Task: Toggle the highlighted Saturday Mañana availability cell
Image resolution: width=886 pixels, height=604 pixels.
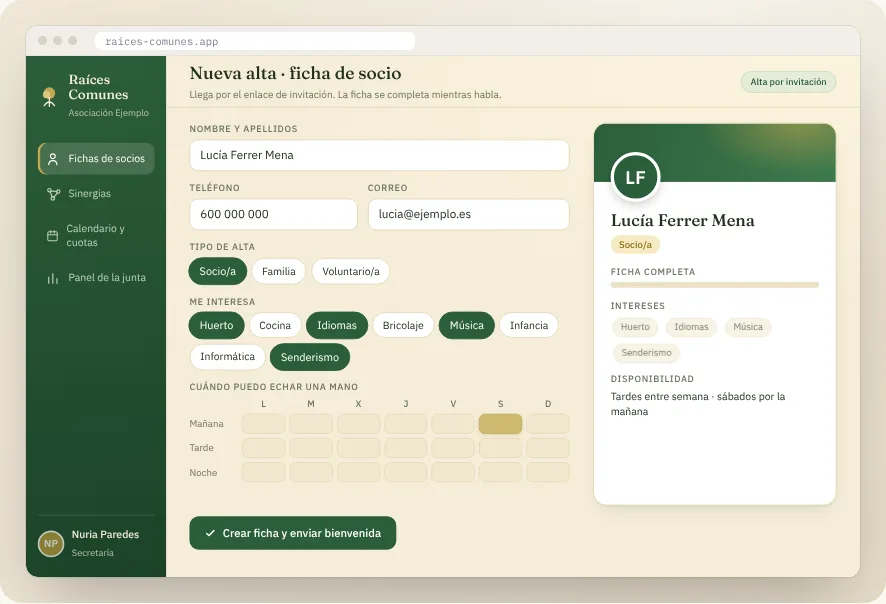Action: (x=500, y=424)
